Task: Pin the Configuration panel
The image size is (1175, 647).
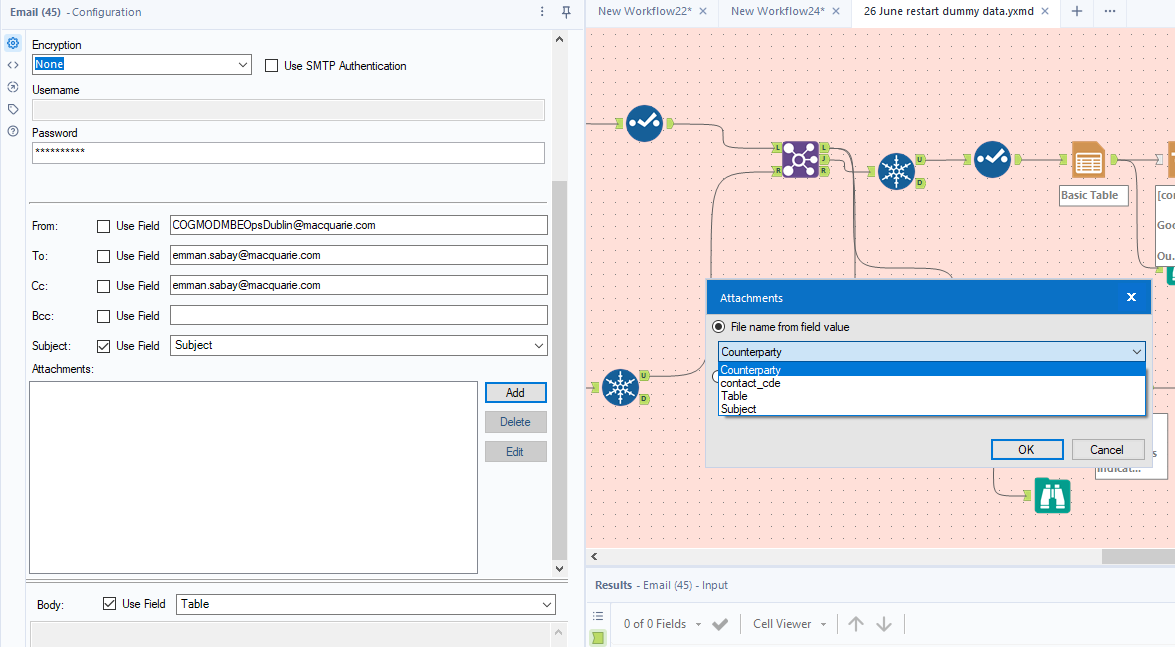Action: pos(566,12)
